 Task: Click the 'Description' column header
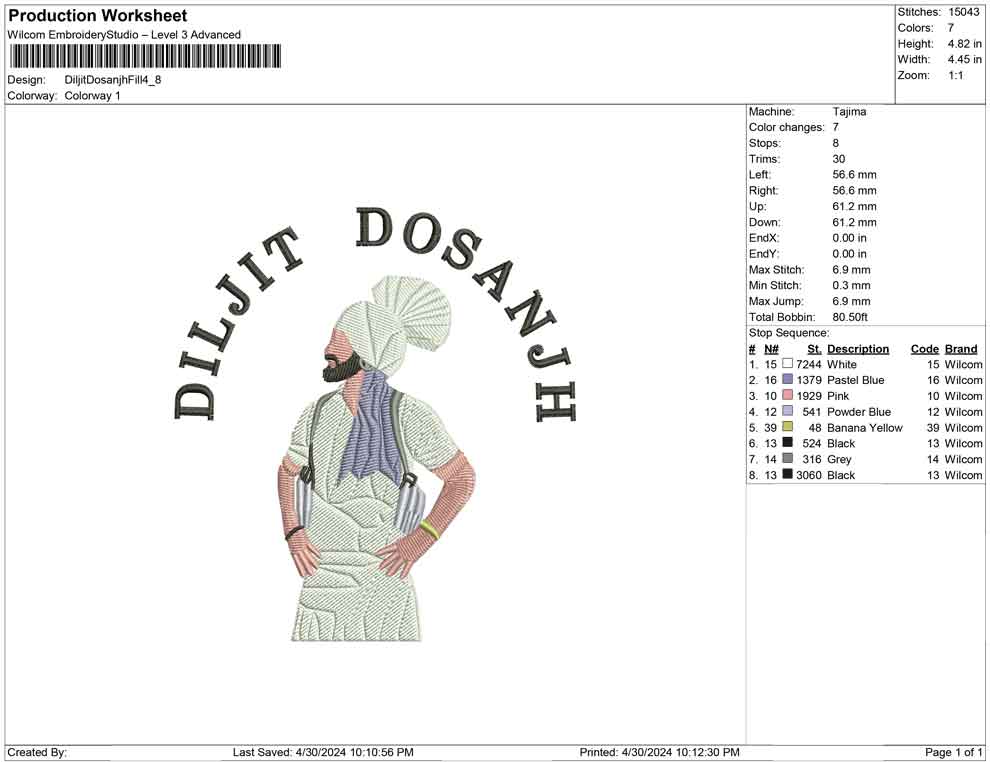tap(858, 349)
